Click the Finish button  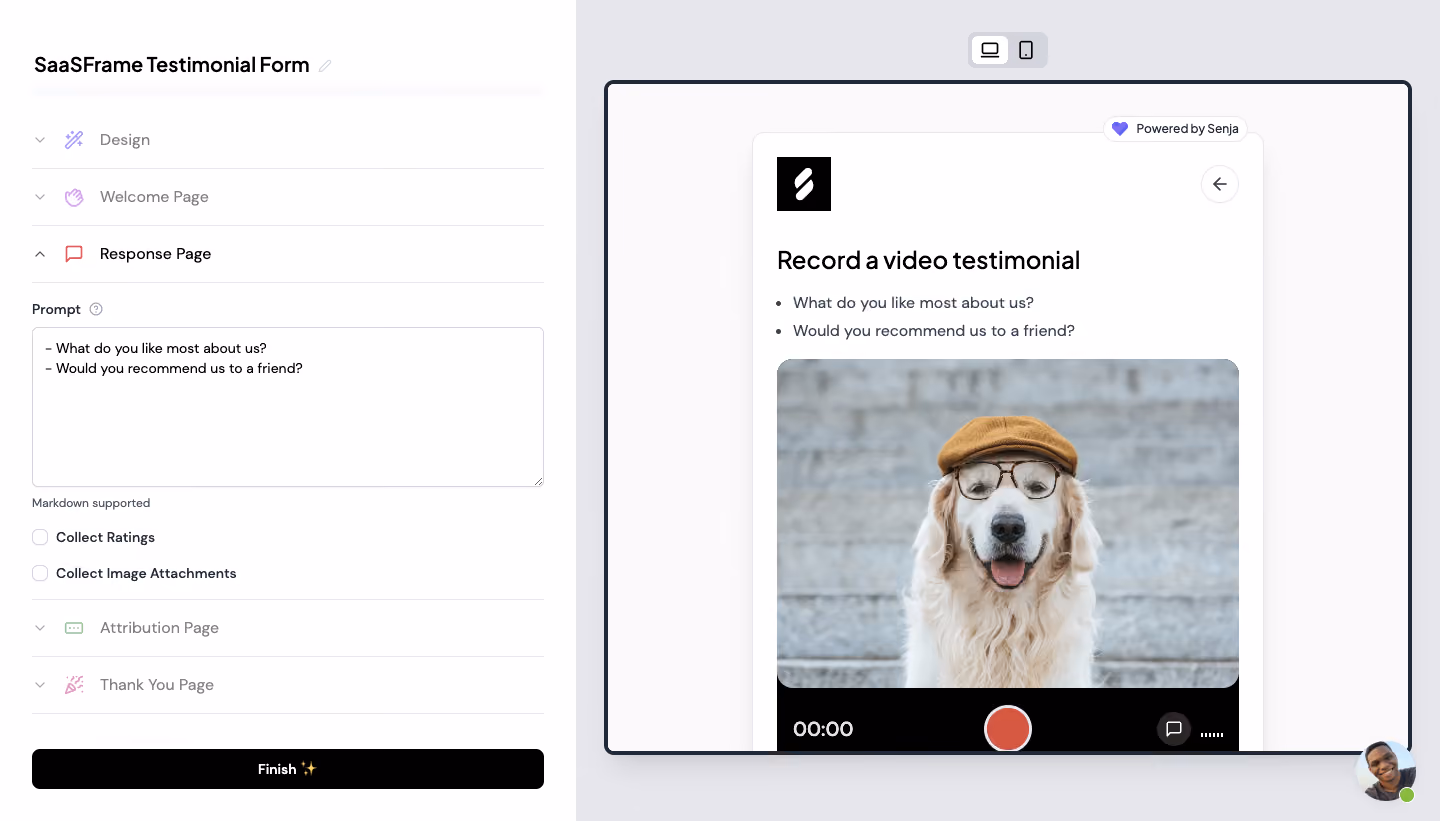(x=288, y=769)
